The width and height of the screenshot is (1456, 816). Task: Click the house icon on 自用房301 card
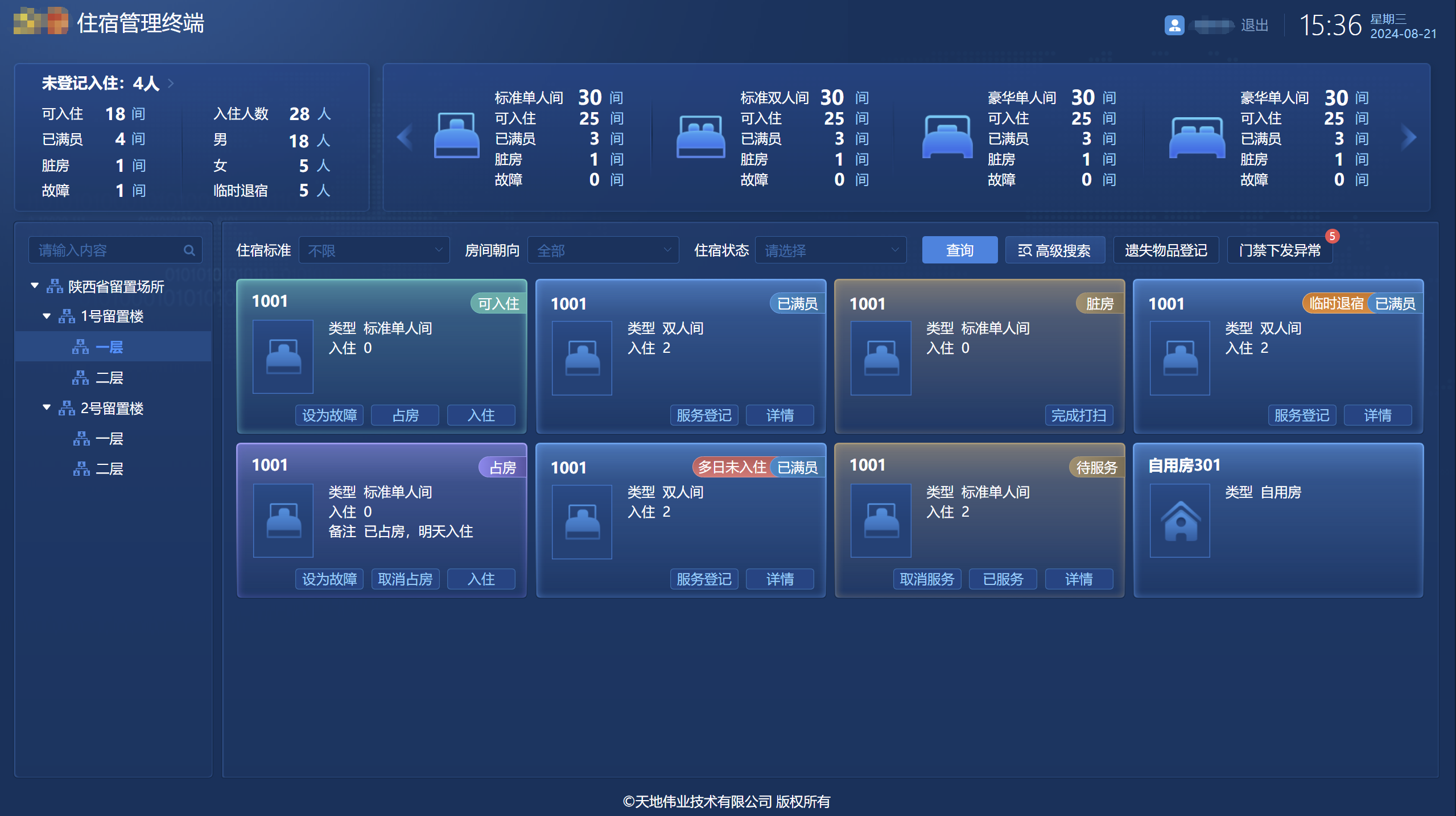(1179, 520)
